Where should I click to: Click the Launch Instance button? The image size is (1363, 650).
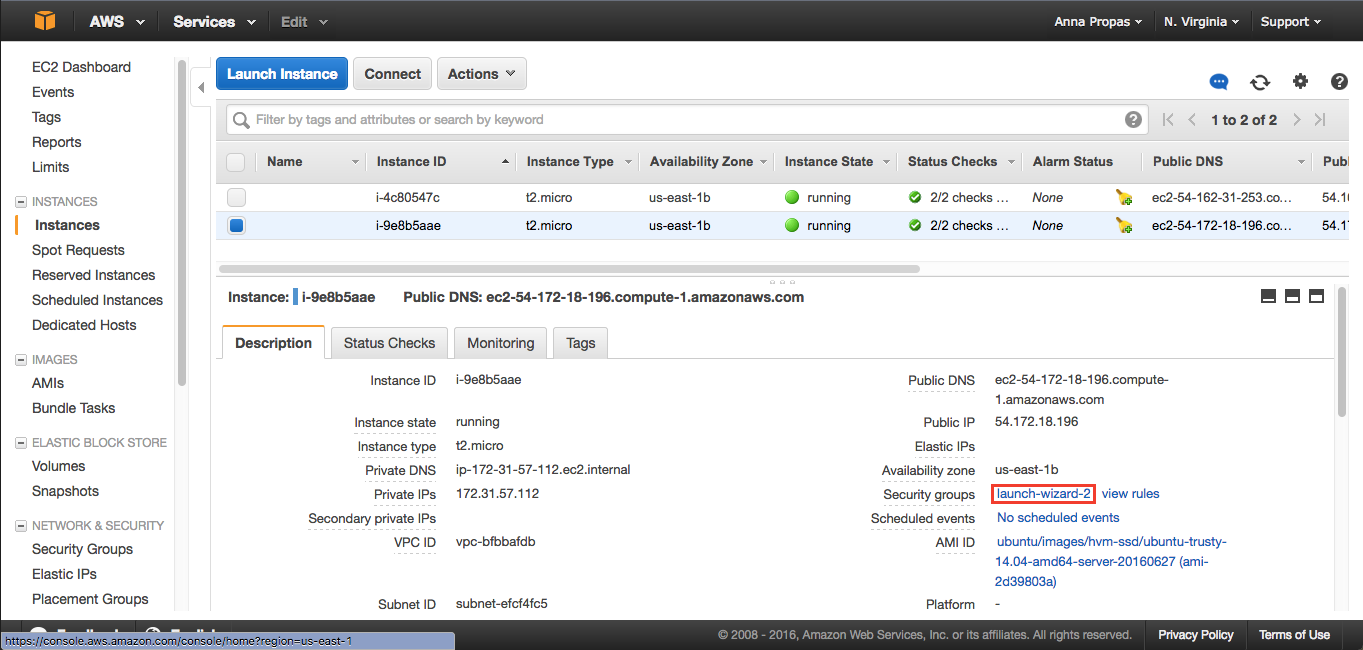[282, 74]
